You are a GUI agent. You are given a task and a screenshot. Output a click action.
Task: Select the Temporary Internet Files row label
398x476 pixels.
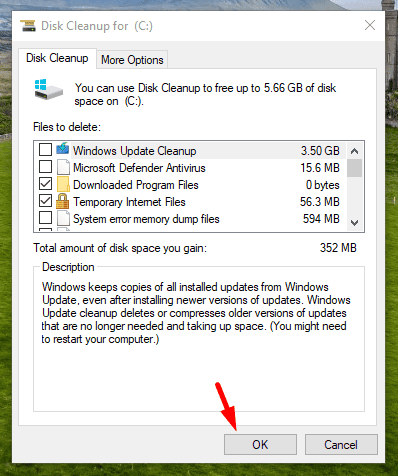coord(129,202)
